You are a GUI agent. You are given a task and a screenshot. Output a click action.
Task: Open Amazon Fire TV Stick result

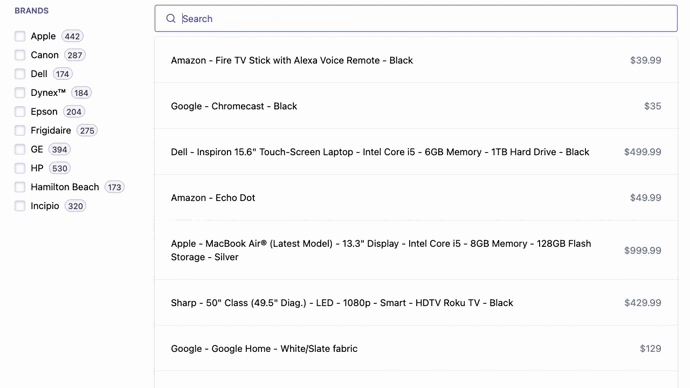point(416,60)
